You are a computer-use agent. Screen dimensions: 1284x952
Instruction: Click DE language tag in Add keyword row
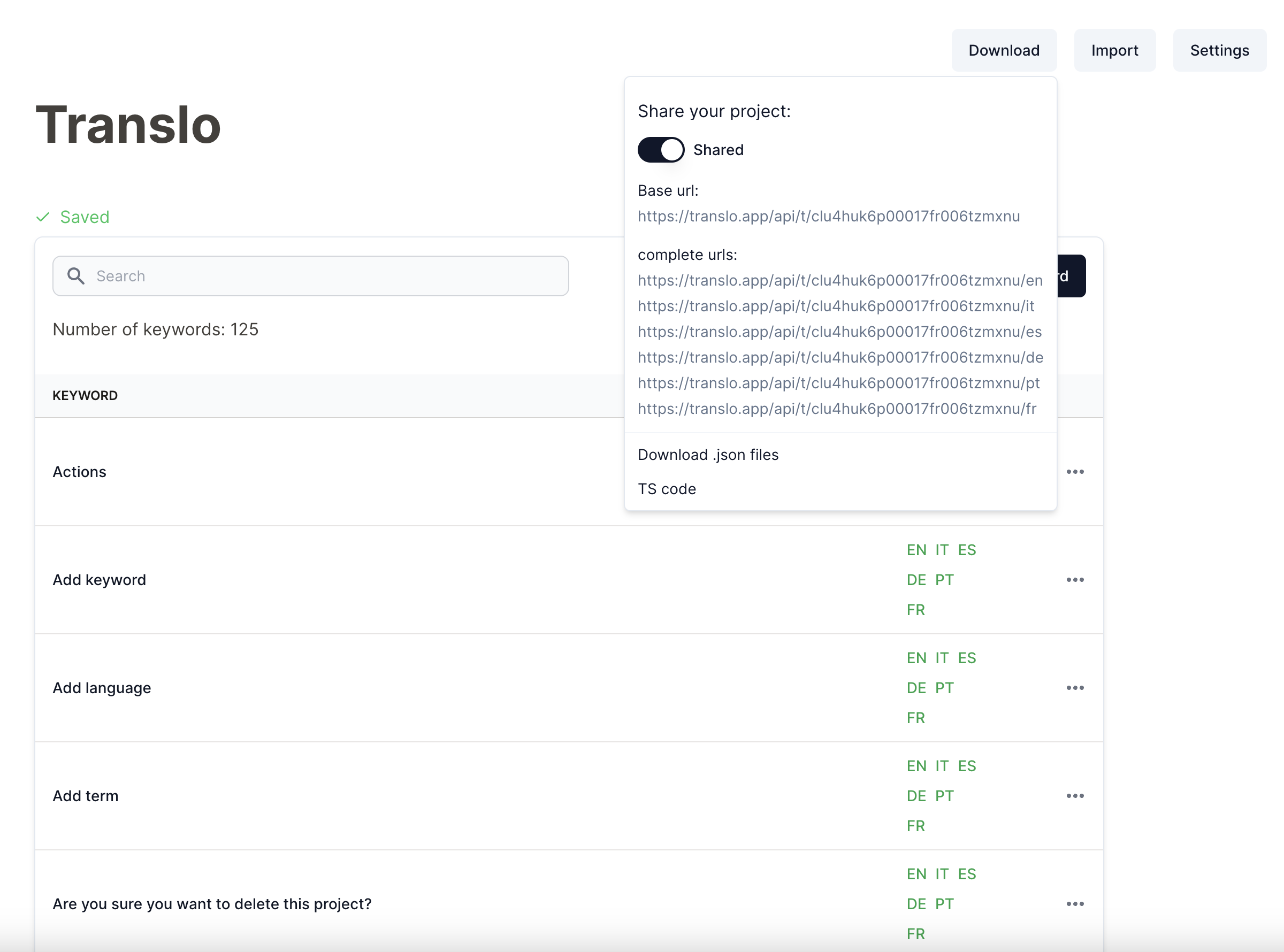(x=916, y=580)
